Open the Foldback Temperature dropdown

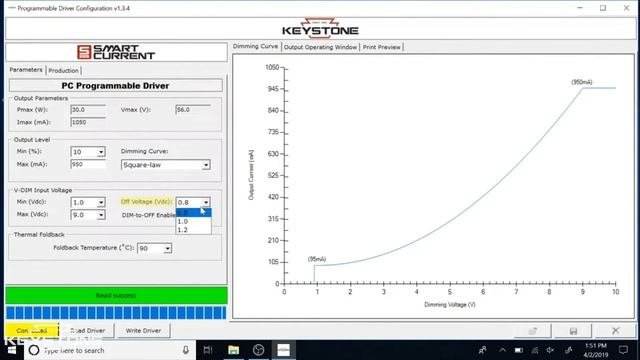[x=167, y=248]
